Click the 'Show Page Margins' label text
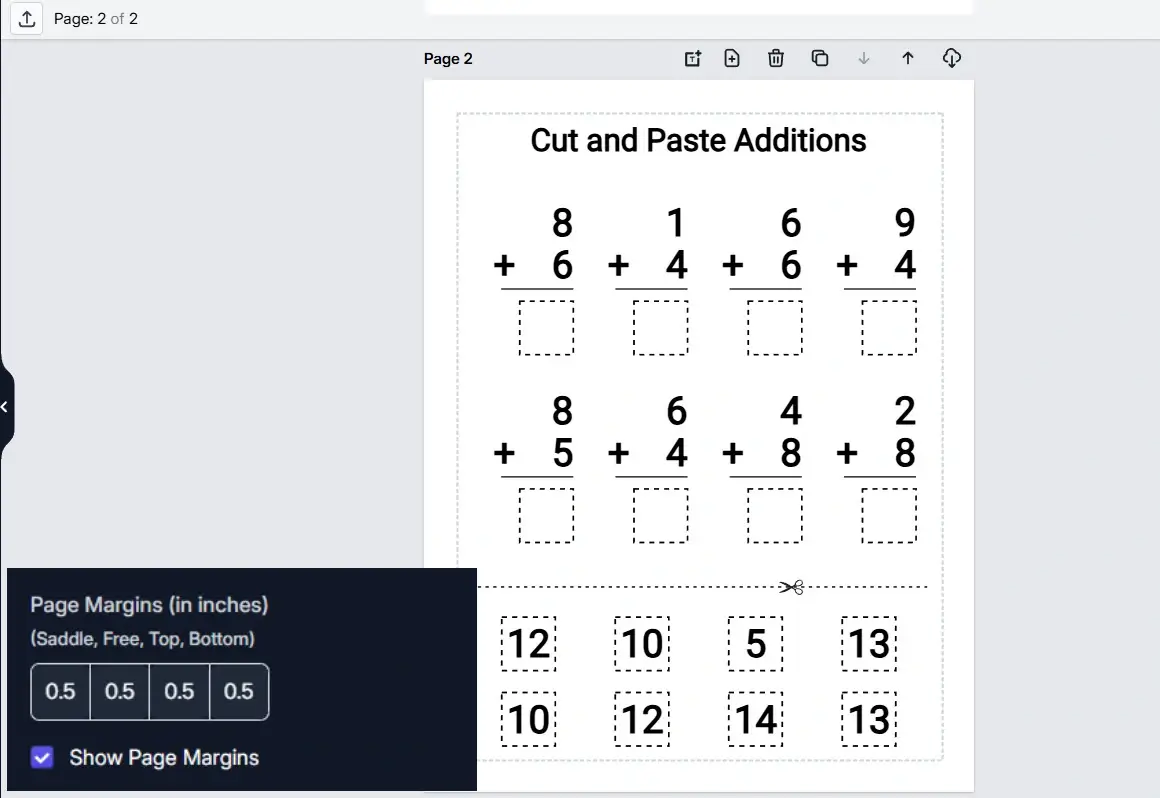 (x=164, y=758)
